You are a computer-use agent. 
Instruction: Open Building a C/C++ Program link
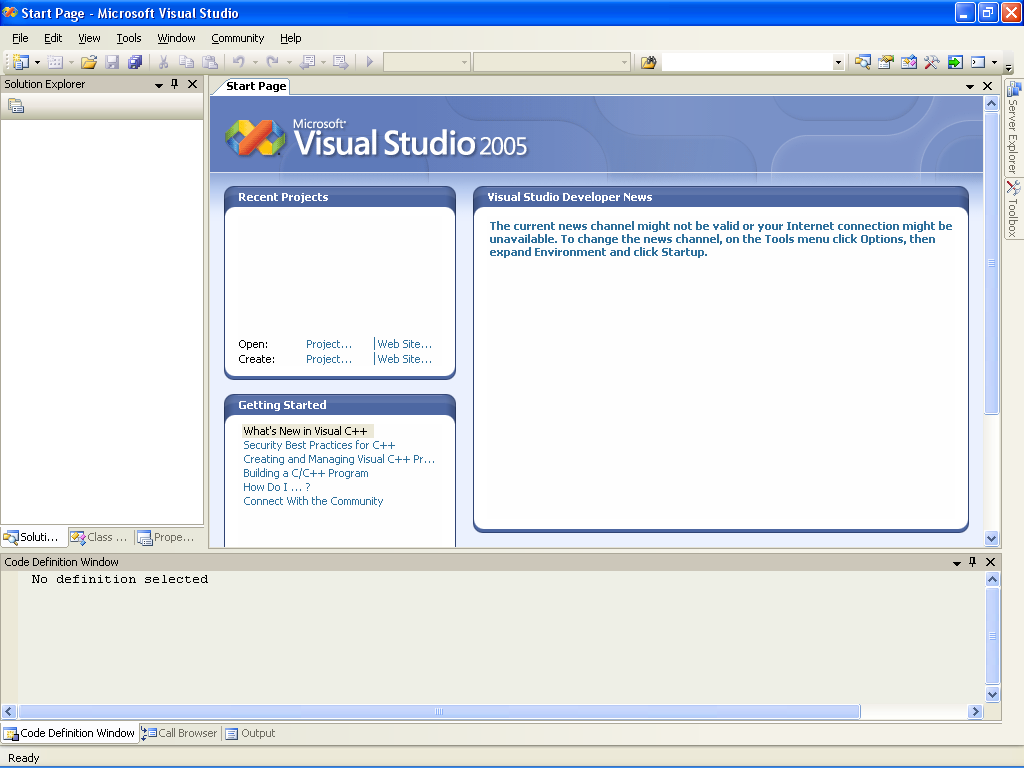coord(306,473)
